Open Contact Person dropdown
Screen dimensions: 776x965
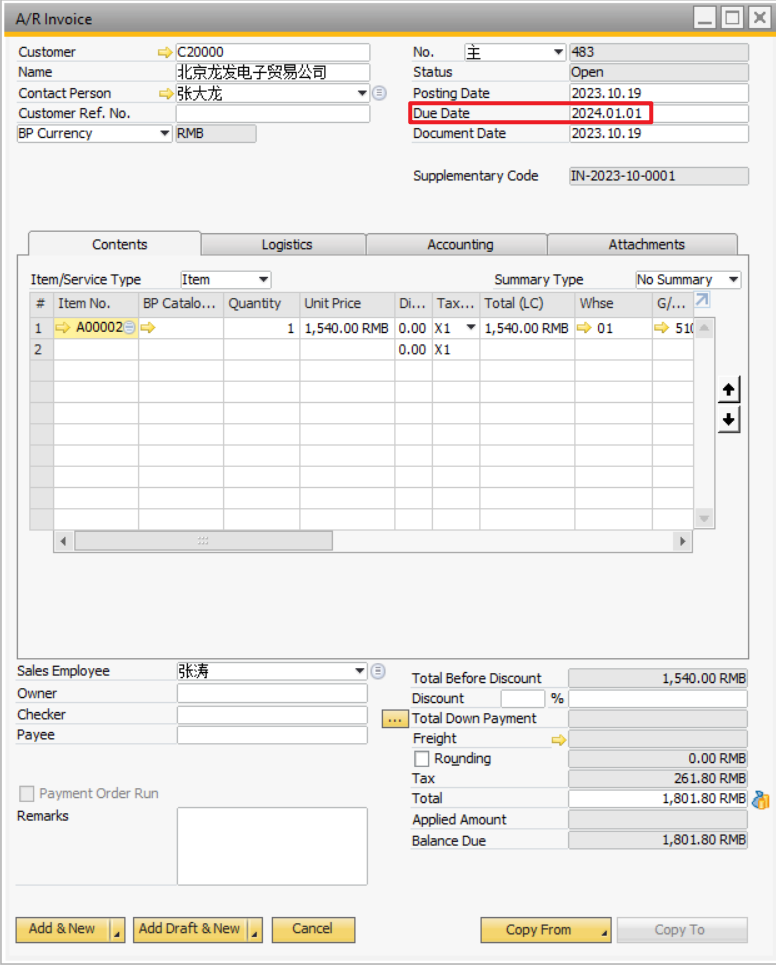[362, 94]
